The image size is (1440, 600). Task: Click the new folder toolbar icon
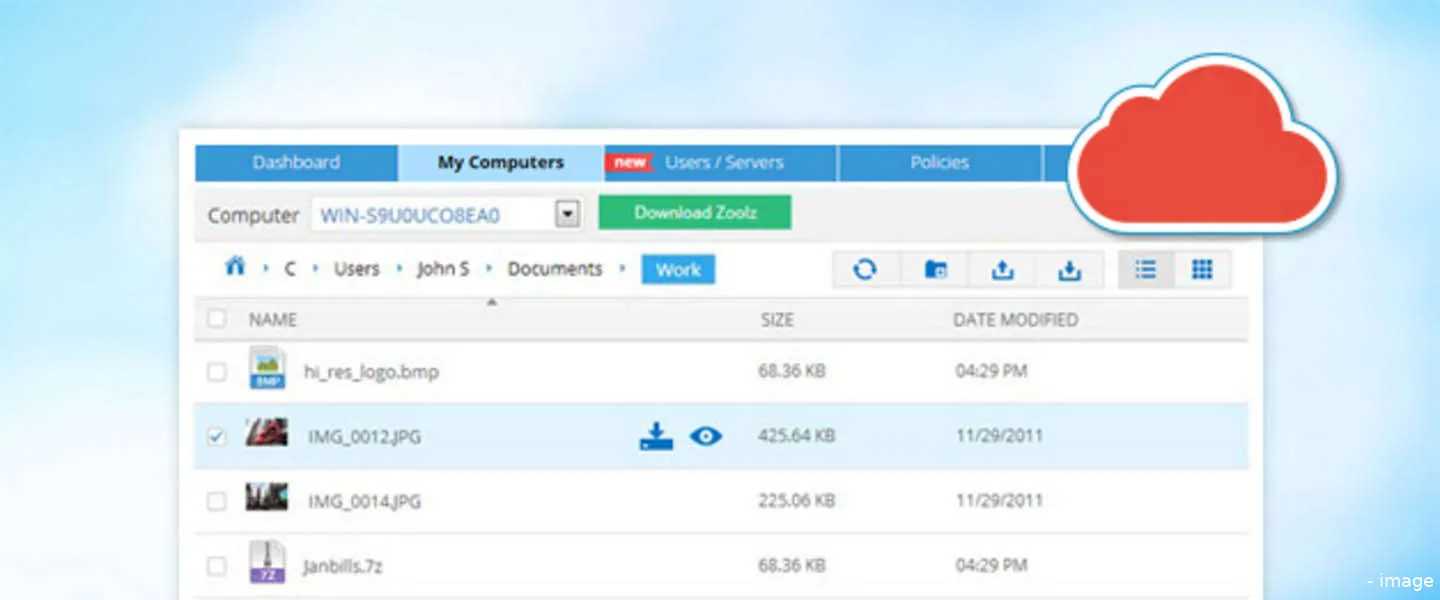[x=936, y=270]
